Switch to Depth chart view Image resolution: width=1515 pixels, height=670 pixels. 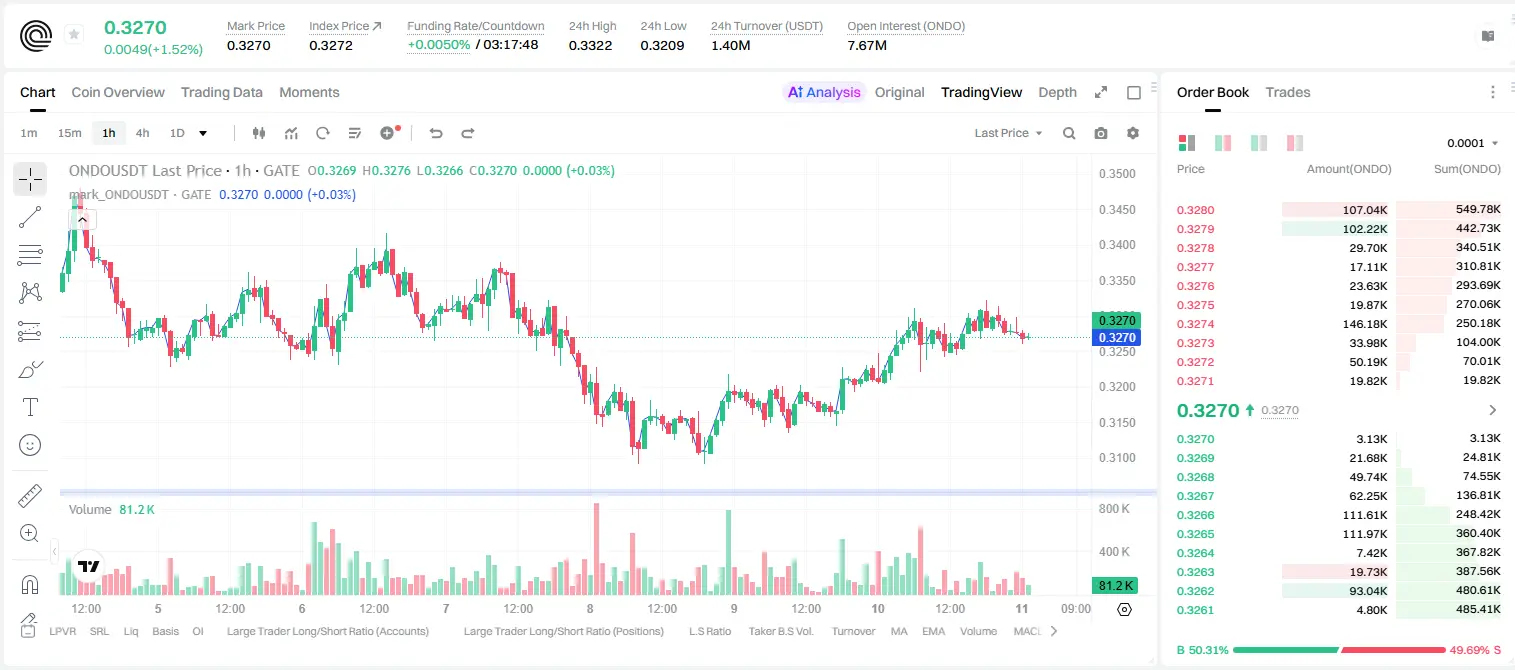[1057, 92]
